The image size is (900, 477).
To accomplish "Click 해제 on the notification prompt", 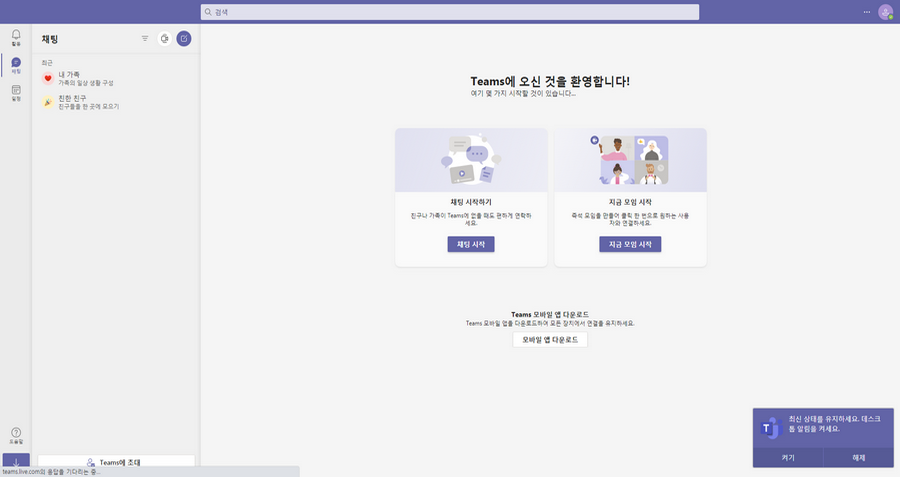I will point(859,457).
